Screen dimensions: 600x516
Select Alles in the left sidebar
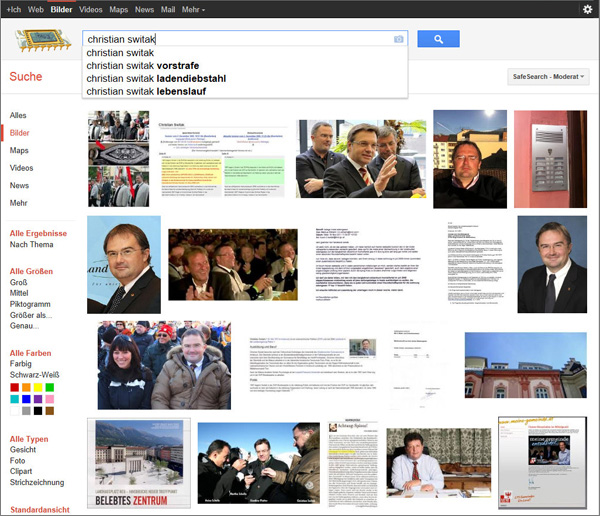tap(18, 115)
